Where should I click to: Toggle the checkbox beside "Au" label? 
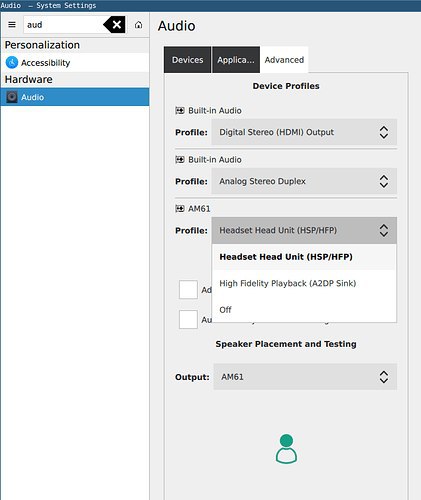click(188, 319)
